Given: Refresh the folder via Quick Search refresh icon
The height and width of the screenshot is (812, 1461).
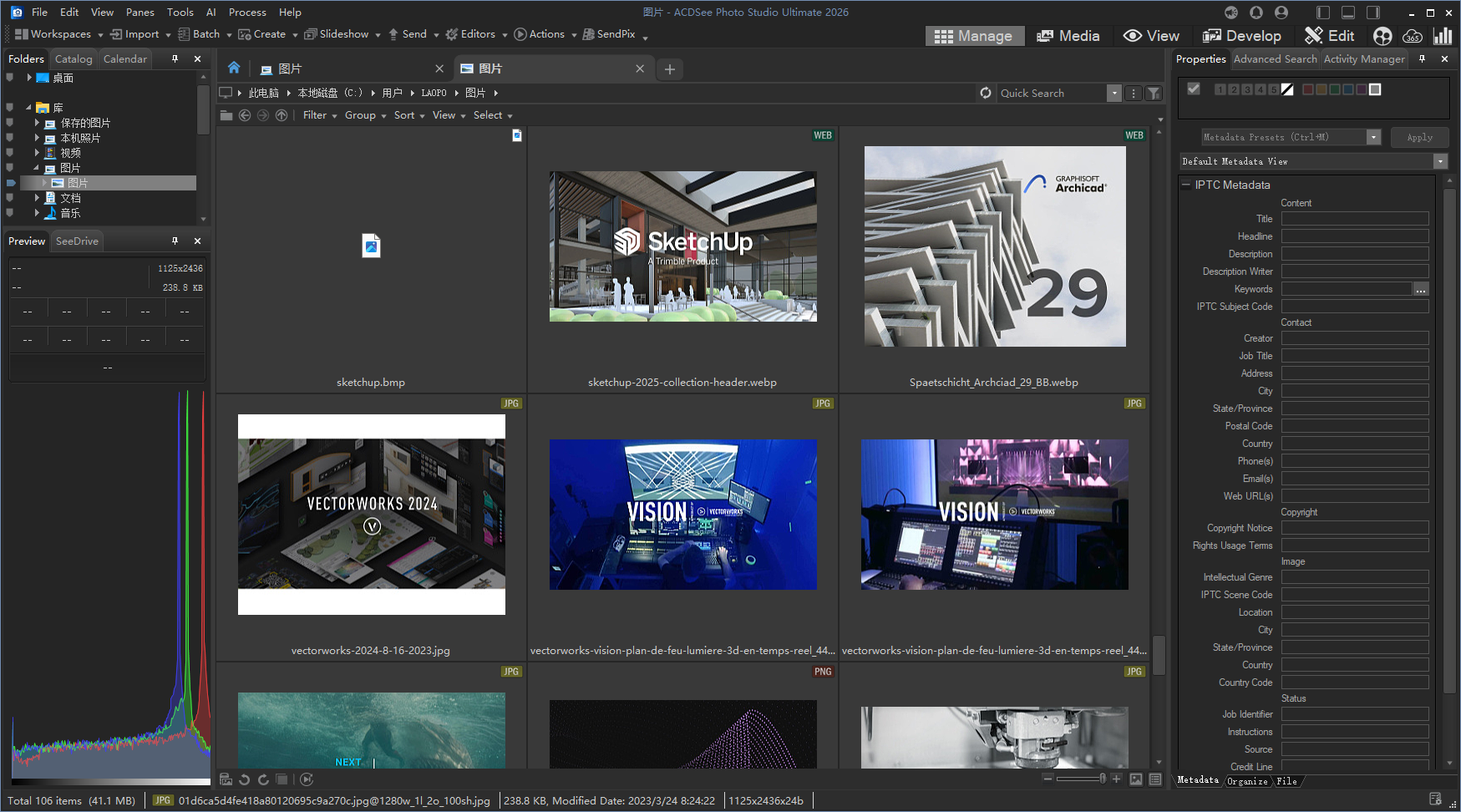Looking at the screenshot, I should (986, 94).
